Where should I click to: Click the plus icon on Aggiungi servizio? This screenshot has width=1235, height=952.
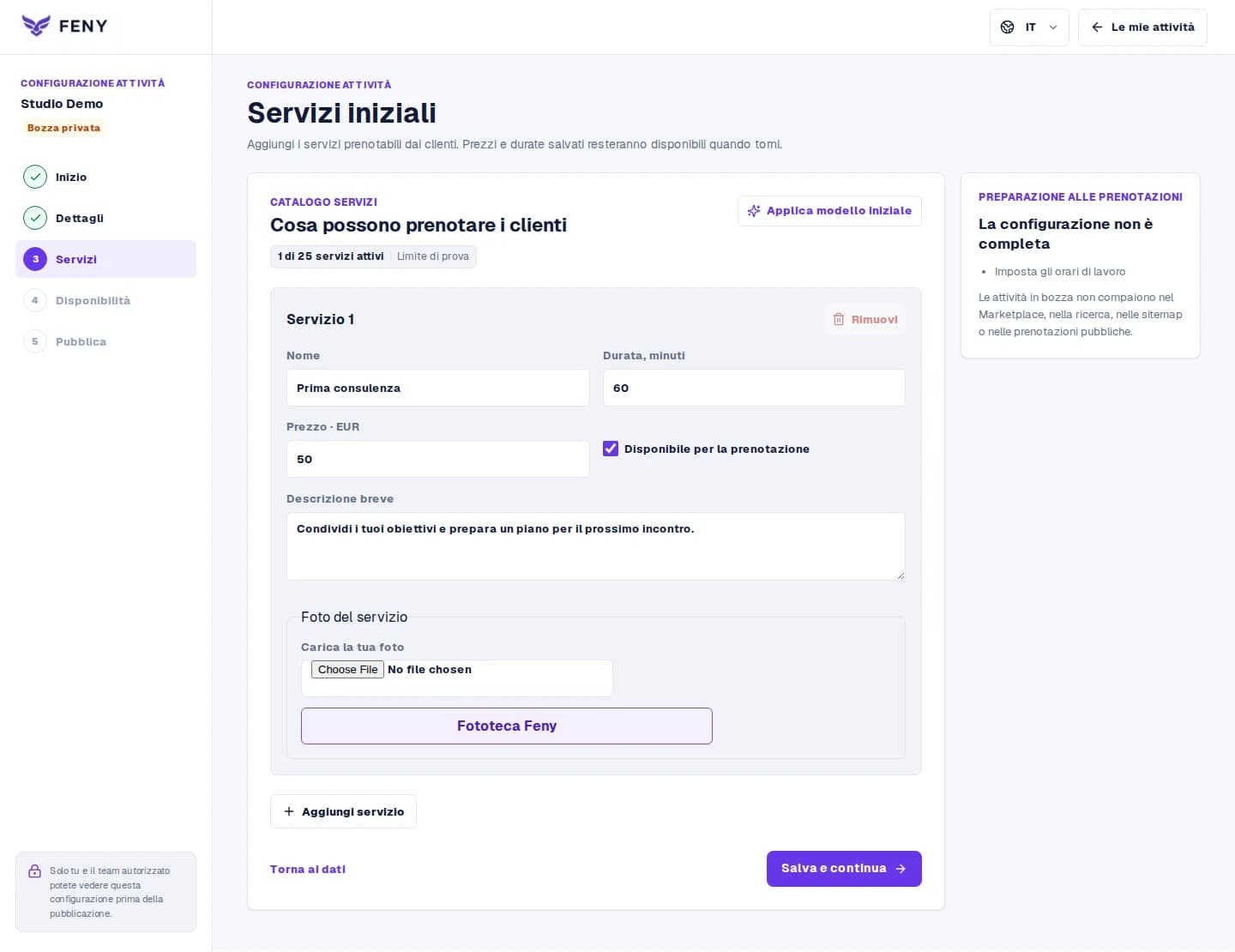[x=289, y=811]
